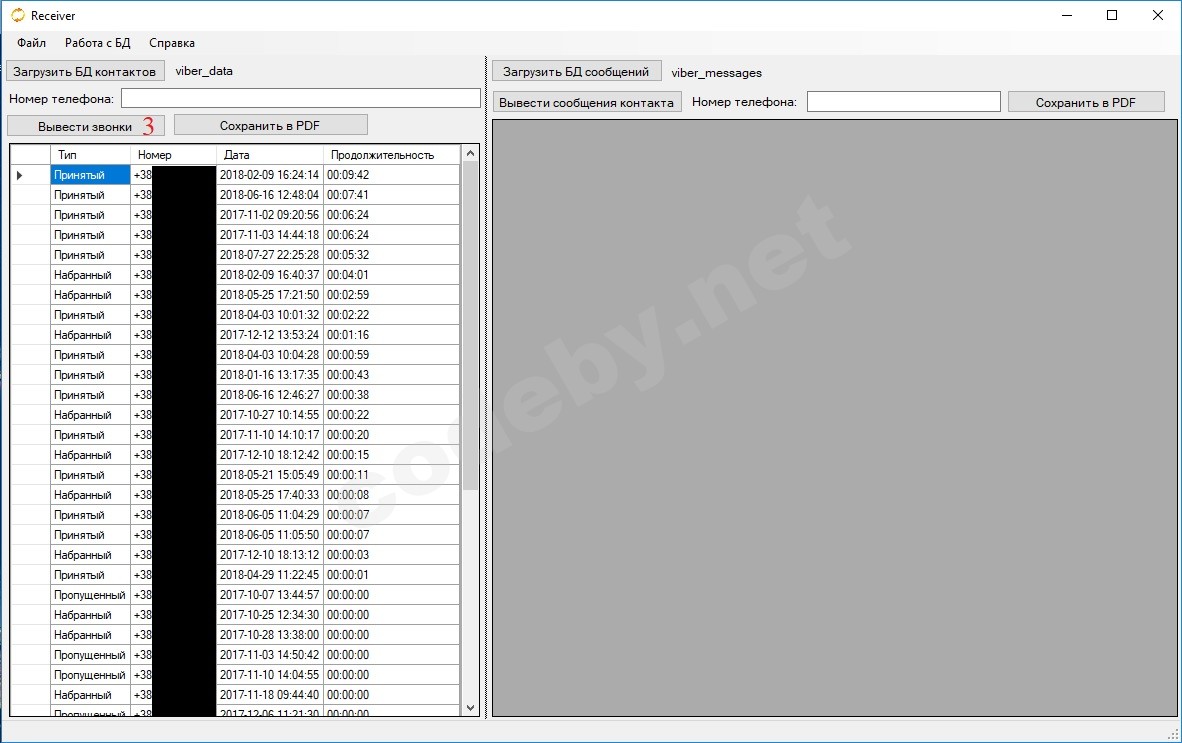Viewport: 1182px width, 743px height.
Task: Click viber_data database label
Action: point(204,71)
